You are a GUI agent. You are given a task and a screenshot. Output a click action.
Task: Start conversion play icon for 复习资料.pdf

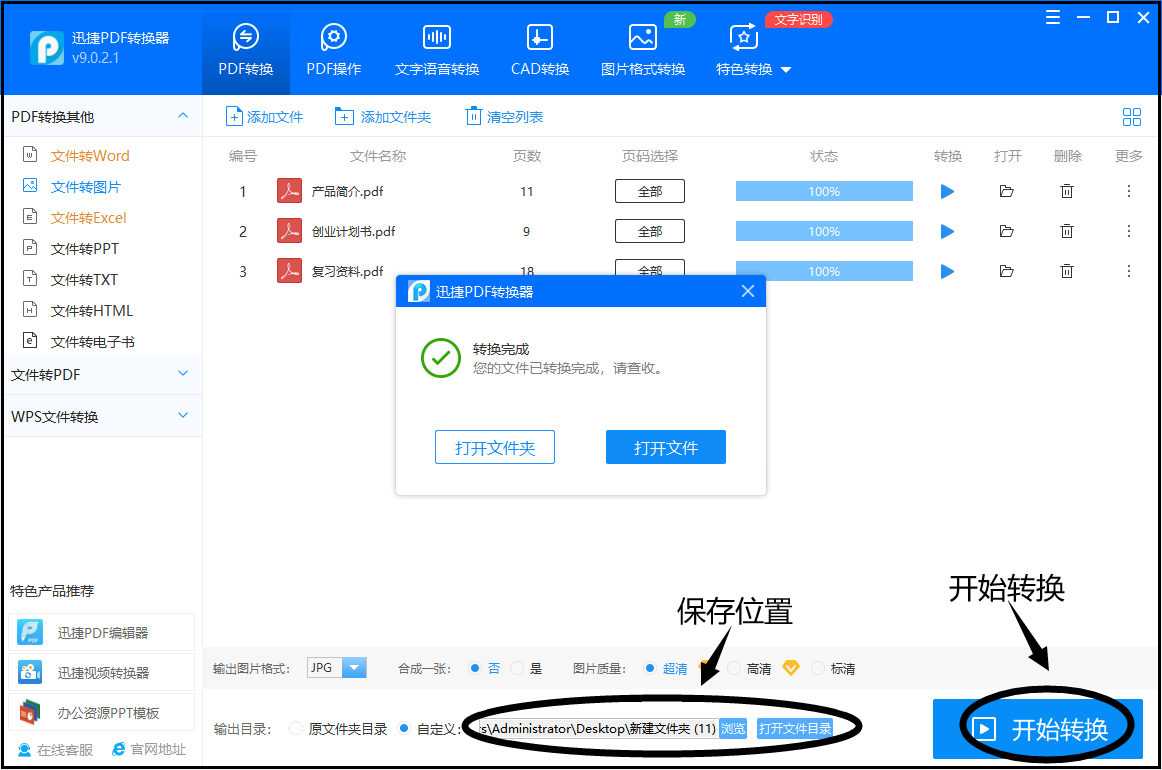[947, 271]
